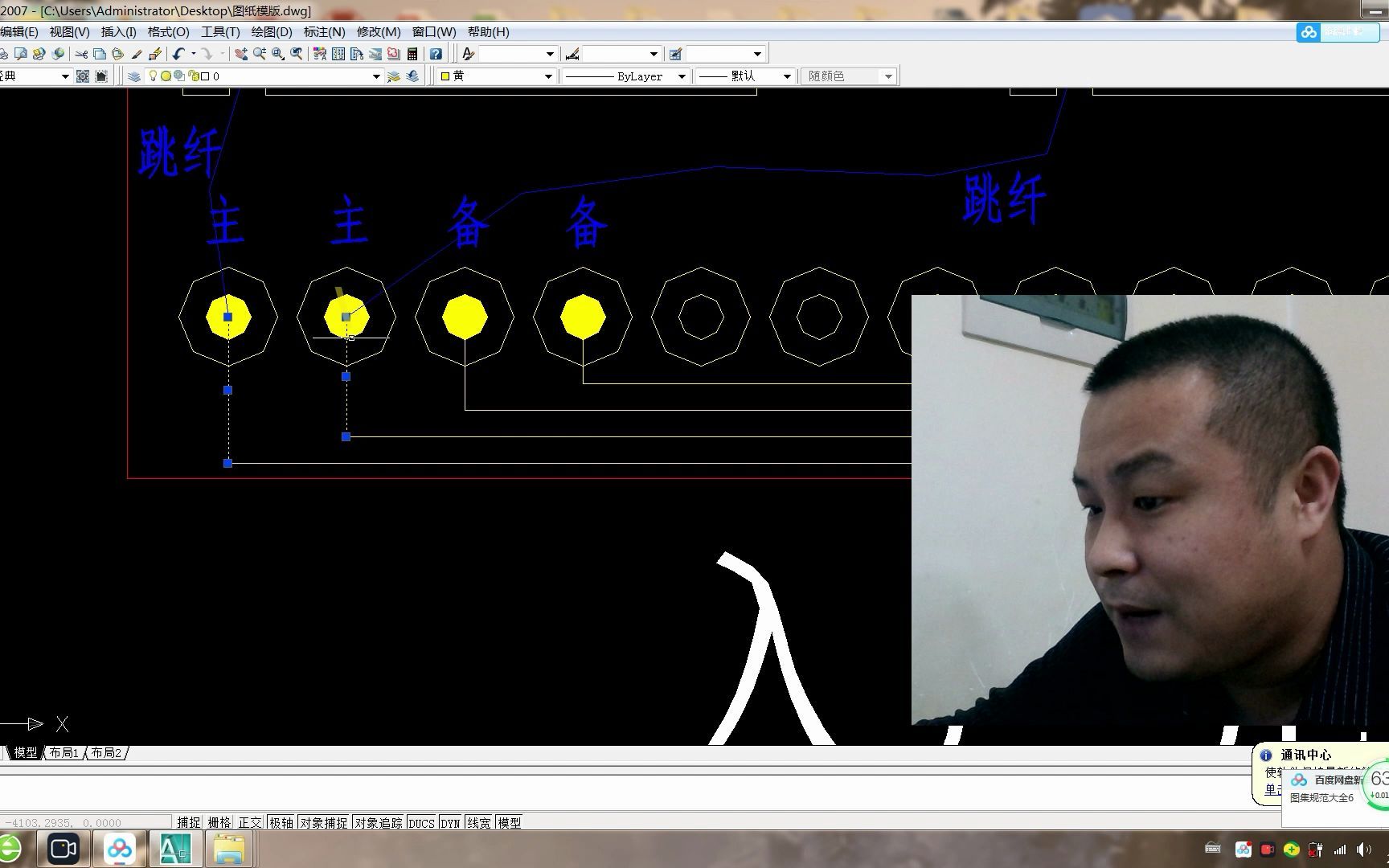Open the DesignCenter icon
The image size is (1389, 868).
pyautogui.click(x=338, y=54)
